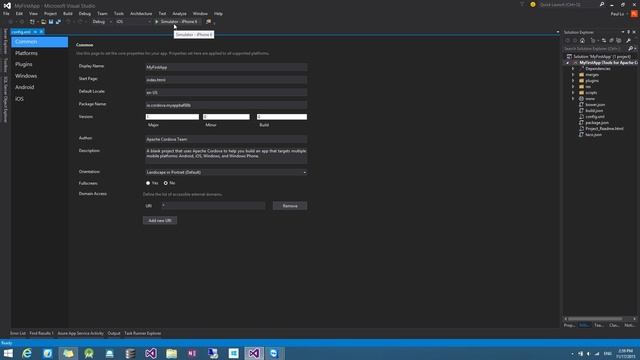This screenshot has height=360, width=640.
Task: Expand the Dependencies node
Action: [x=573, y=69]
